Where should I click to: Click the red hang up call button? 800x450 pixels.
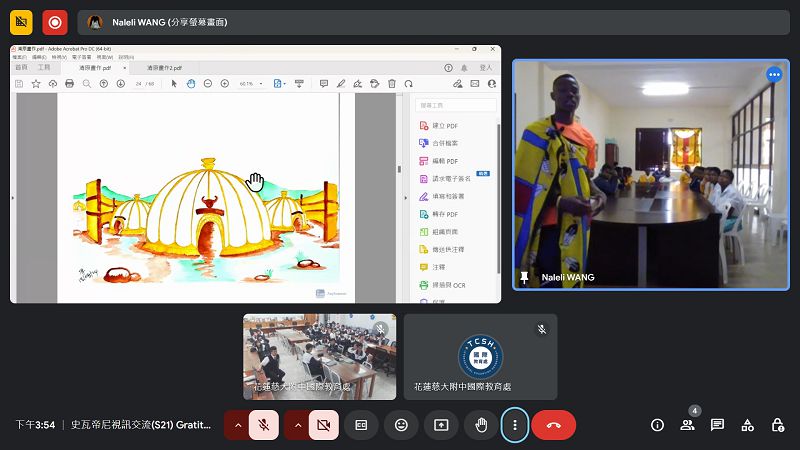553,425
